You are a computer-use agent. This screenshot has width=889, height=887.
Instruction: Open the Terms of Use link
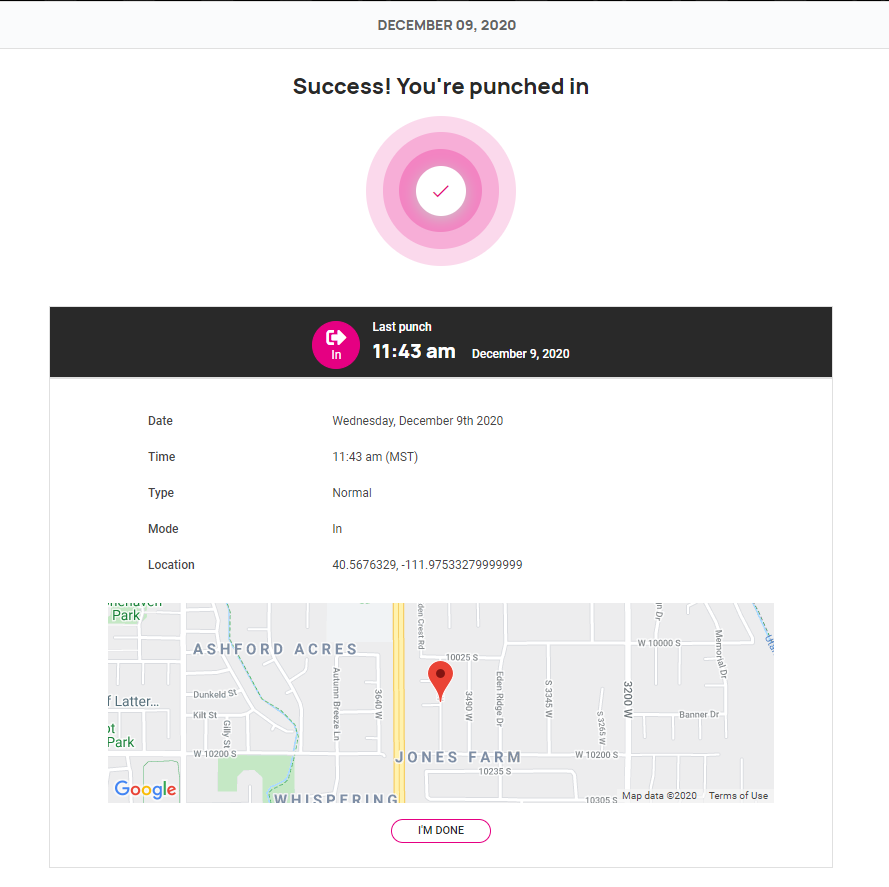point(738,796)
